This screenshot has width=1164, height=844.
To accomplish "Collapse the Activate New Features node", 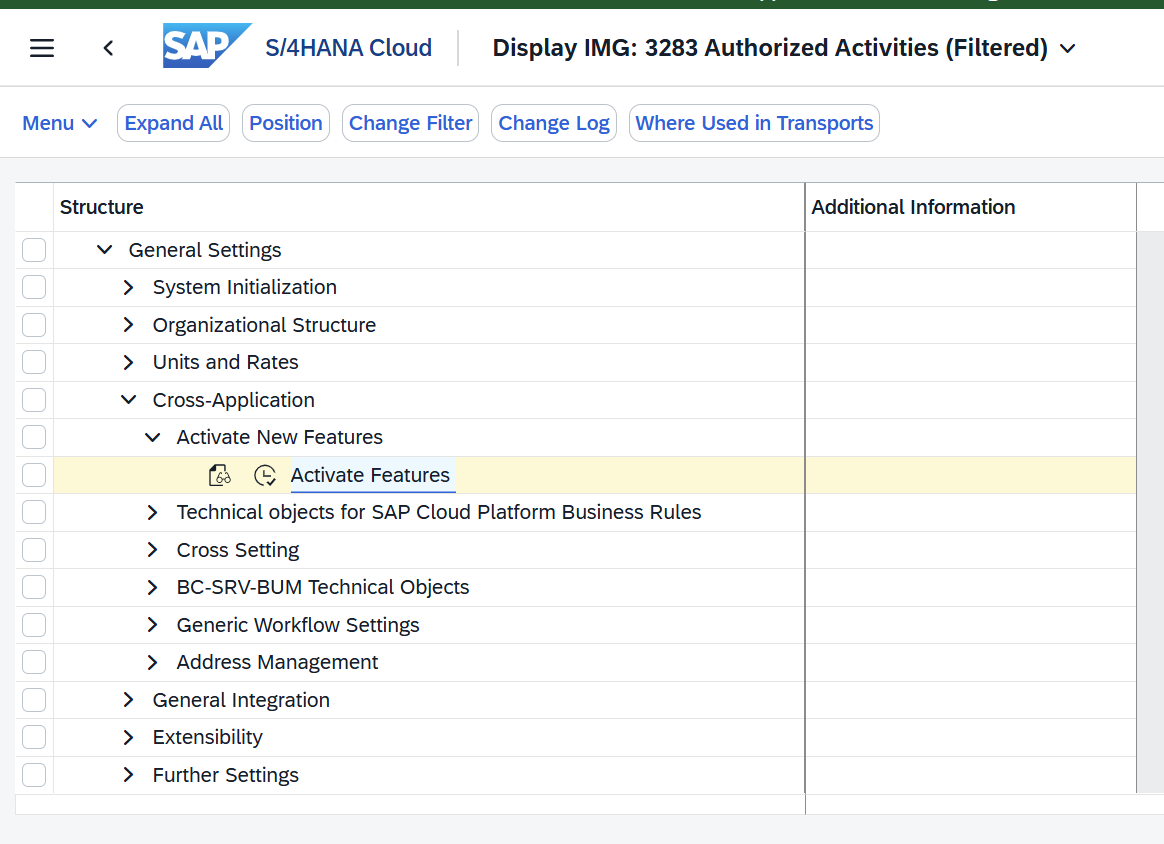I will point(152,437).
